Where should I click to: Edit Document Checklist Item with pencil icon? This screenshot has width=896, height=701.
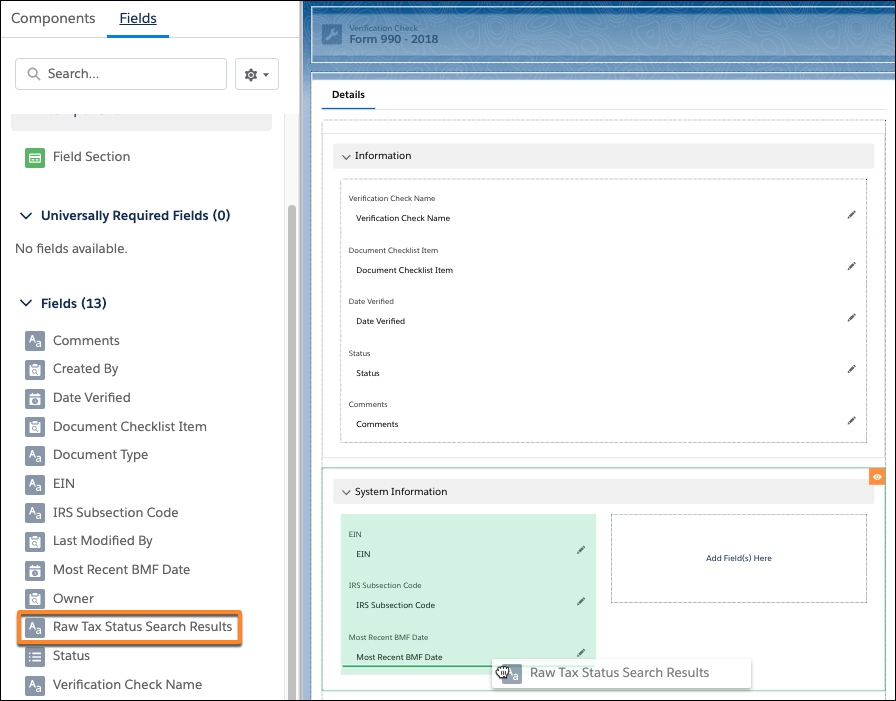pyautogui.click(x=851, y=266)
